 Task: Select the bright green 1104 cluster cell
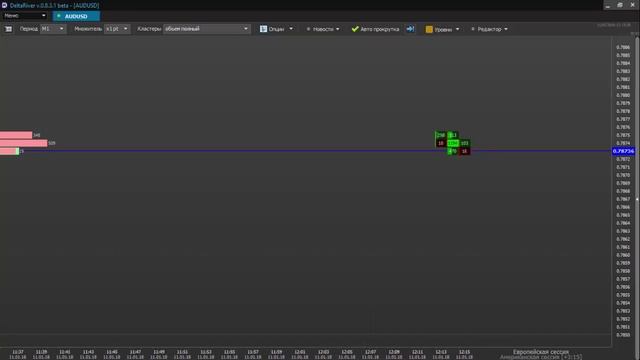453,143
